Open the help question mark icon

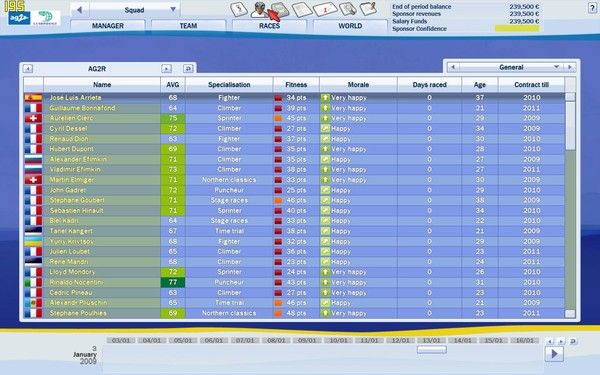pos(592,8)
